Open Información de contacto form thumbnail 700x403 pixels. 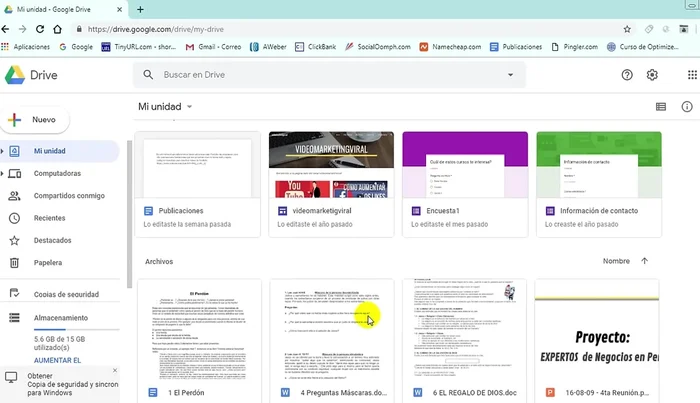tap(599, 165)
